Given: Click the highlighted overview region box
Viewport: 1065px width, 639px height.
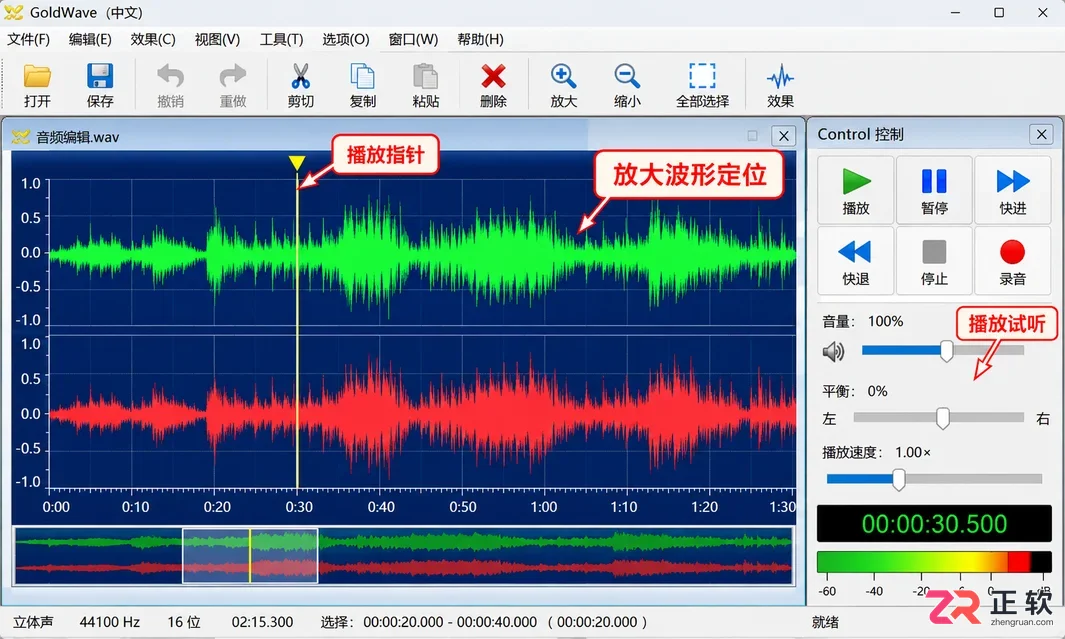Looking at the screenshot, I should (x=250, y=556).
